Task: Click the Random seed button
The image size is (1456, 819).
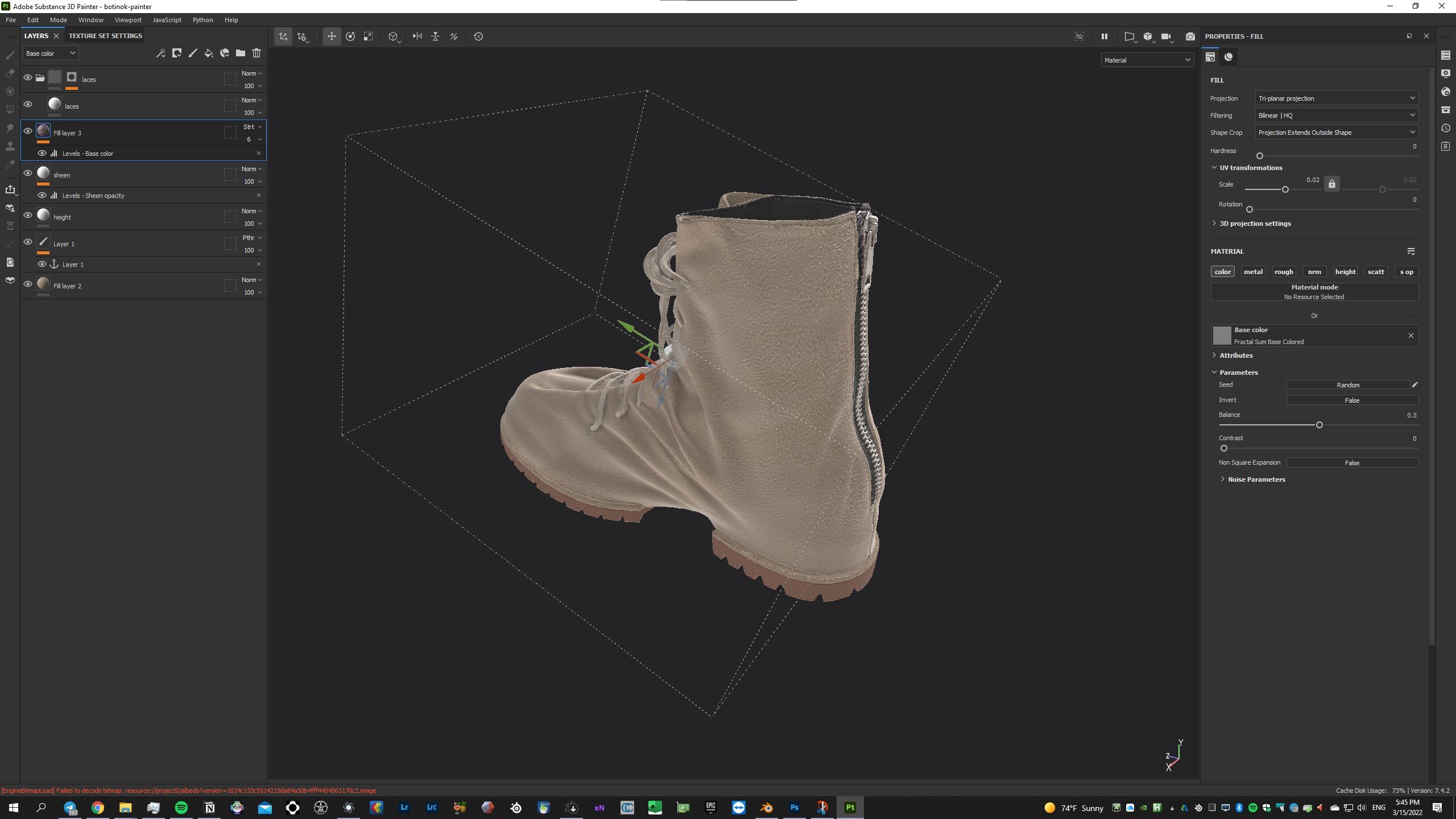Action: pyautogui.click(x=1348, y=385)
